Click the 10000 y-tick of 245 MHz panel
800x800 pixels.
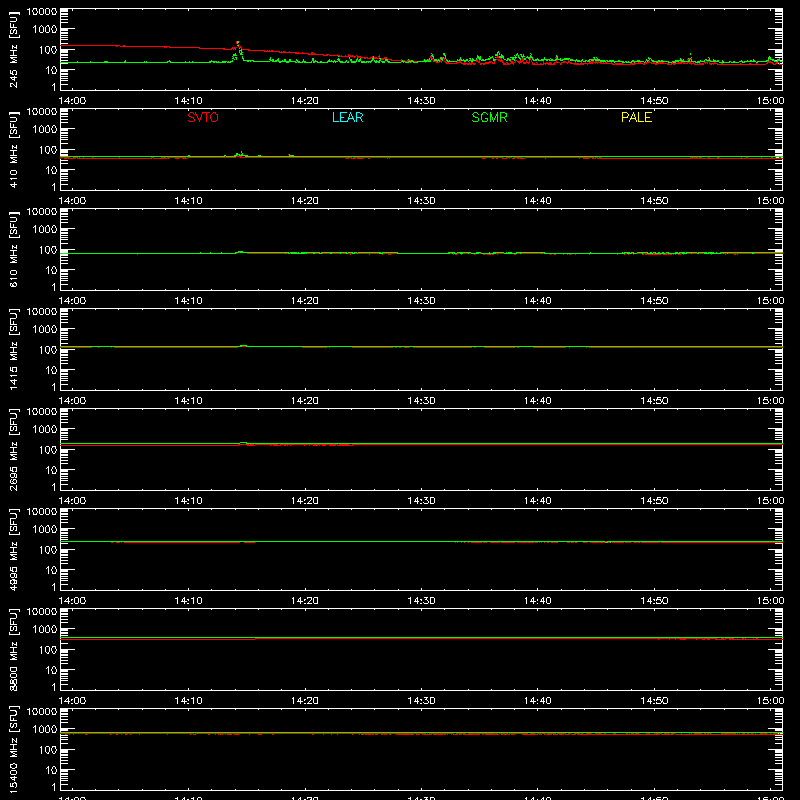click(42, 12)
